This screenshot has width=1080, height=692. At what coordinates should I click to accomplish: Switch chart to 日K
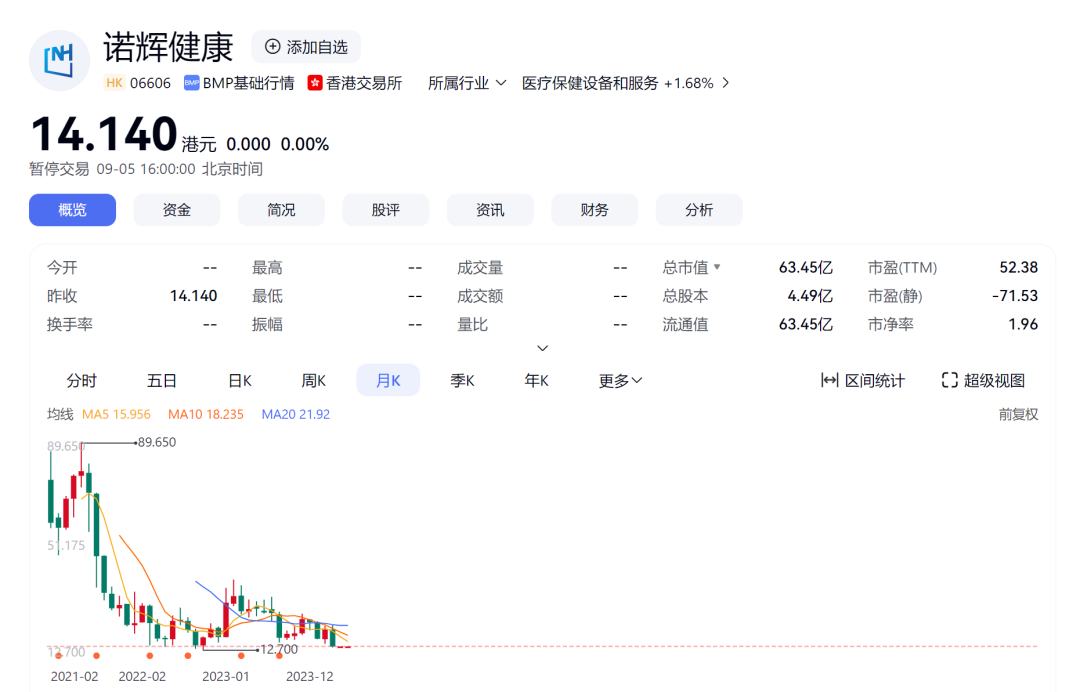click(x=240, y=381)
